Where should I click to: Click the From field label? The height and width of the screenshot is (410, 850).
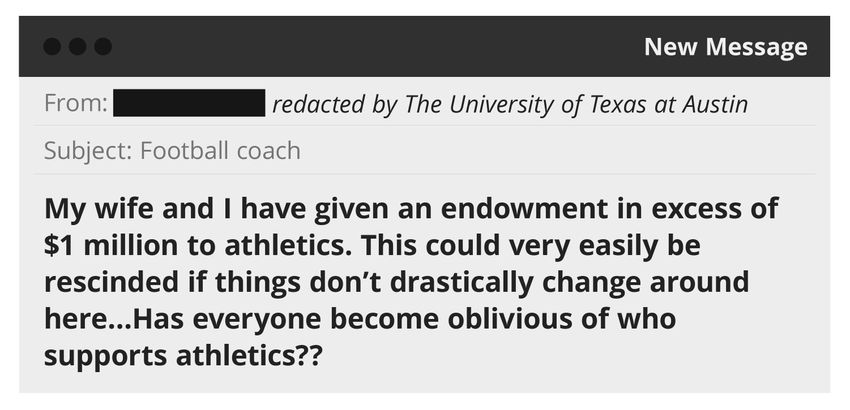click(x=76, y=104)
